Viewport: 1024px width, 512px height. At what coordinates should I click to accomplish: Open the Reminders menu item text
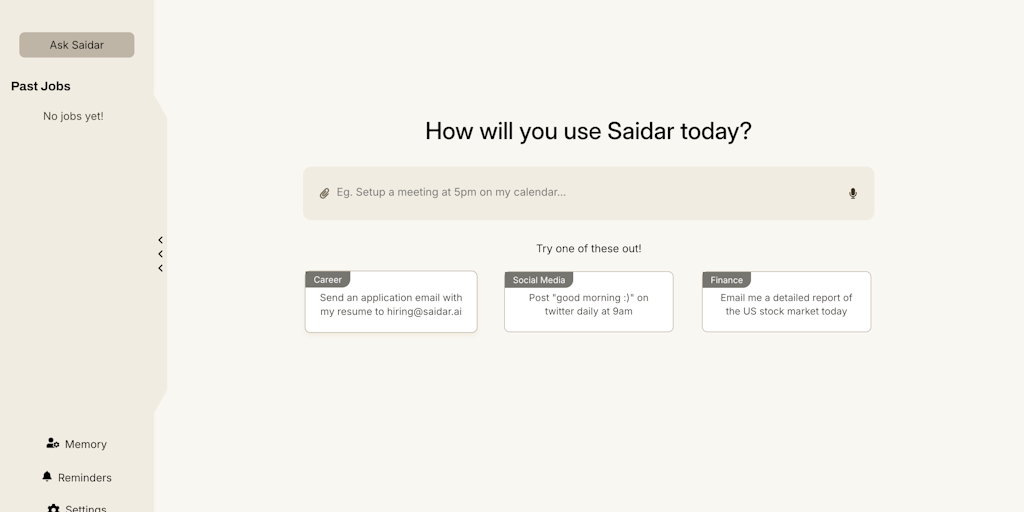click(85, 478)
